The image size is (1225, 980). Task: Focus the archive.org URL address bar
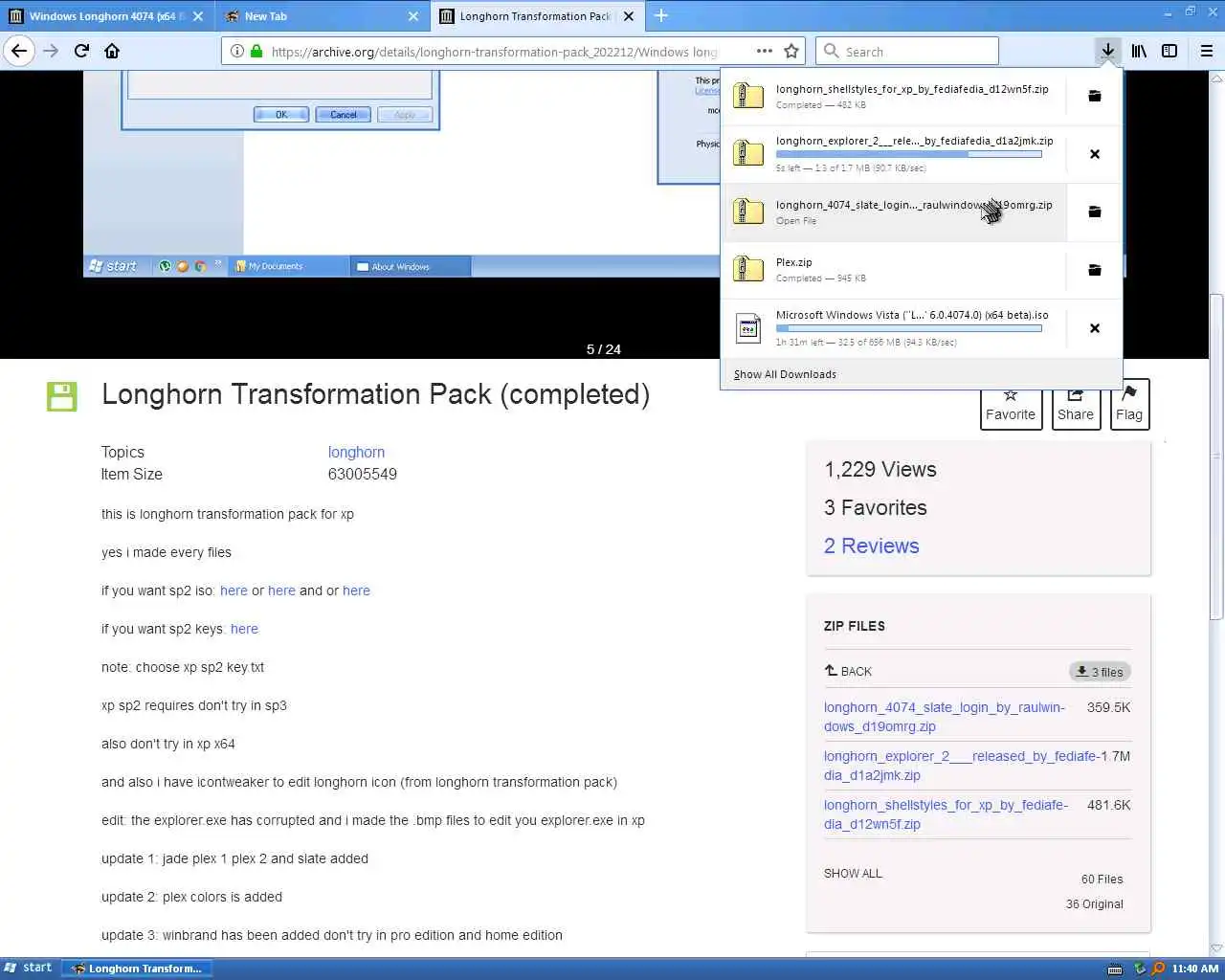[493, 52]
